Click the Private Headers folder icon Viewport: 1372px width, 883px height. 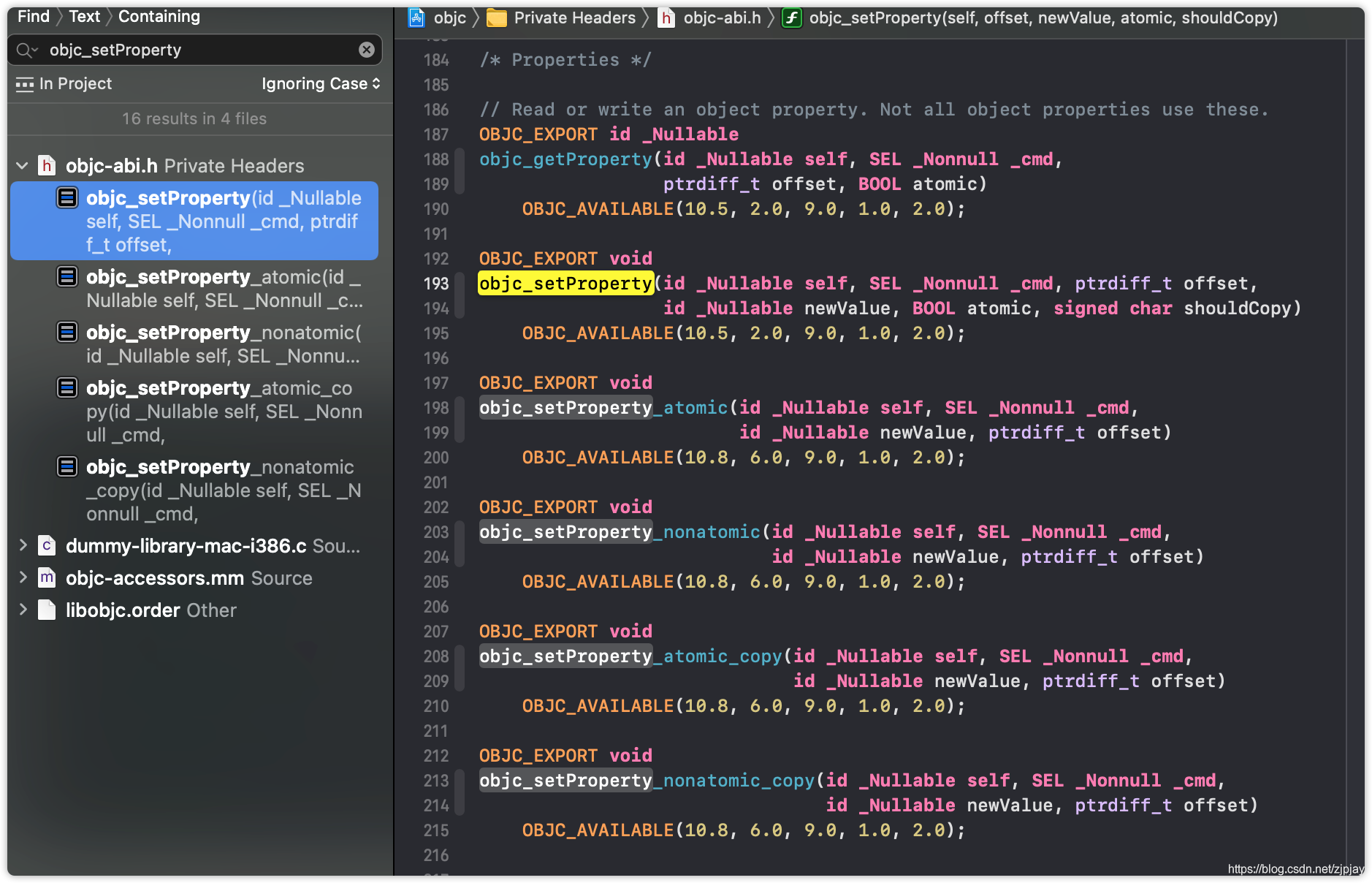coord(497,18)
